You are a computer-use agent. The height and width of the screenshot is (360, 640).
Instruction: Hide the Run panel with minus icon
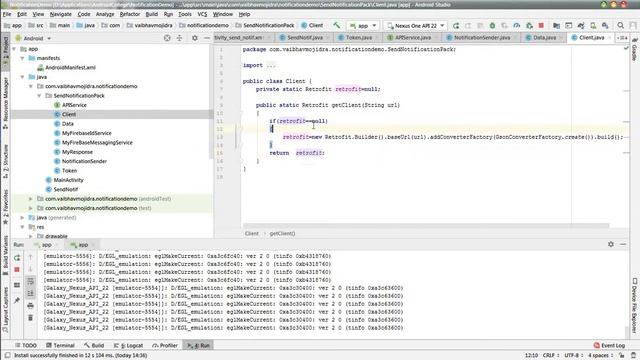click(x=623, y=244)
